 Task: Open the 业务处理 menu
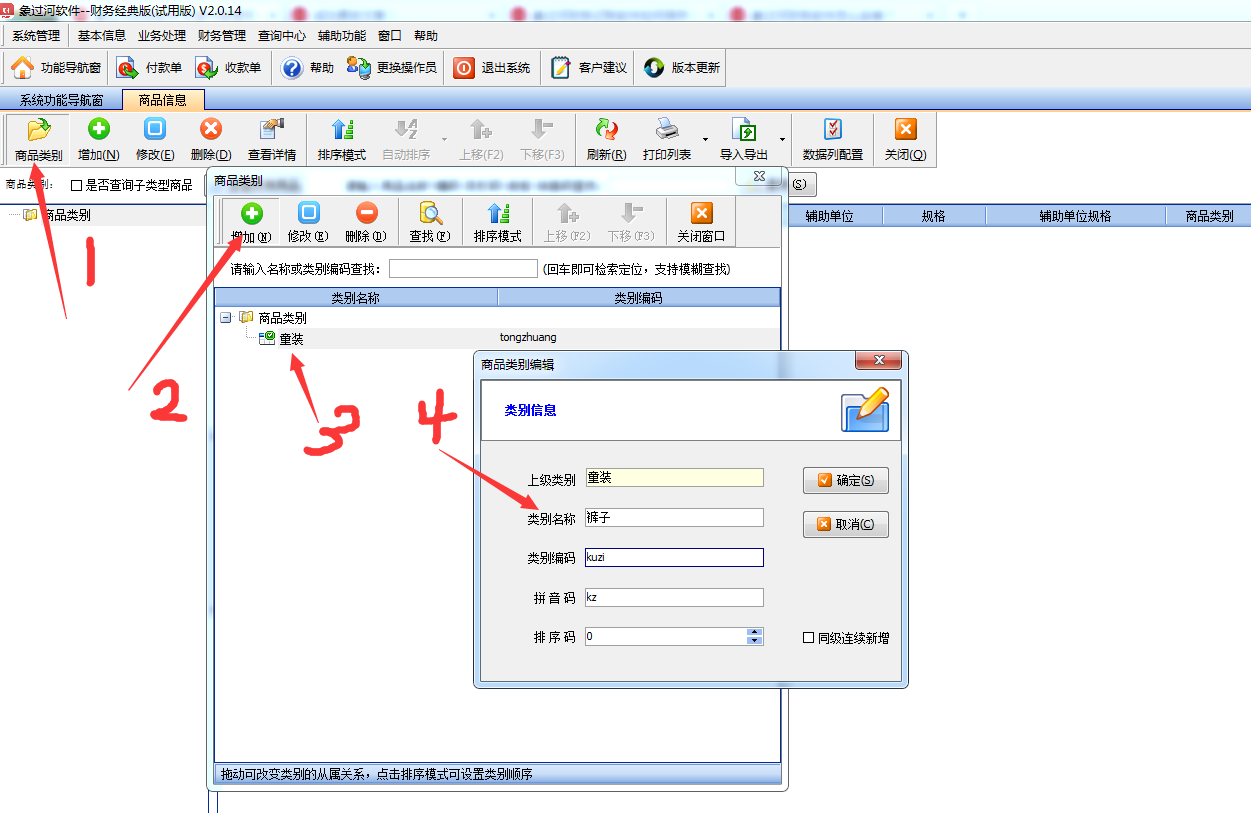tap(162, 35)
